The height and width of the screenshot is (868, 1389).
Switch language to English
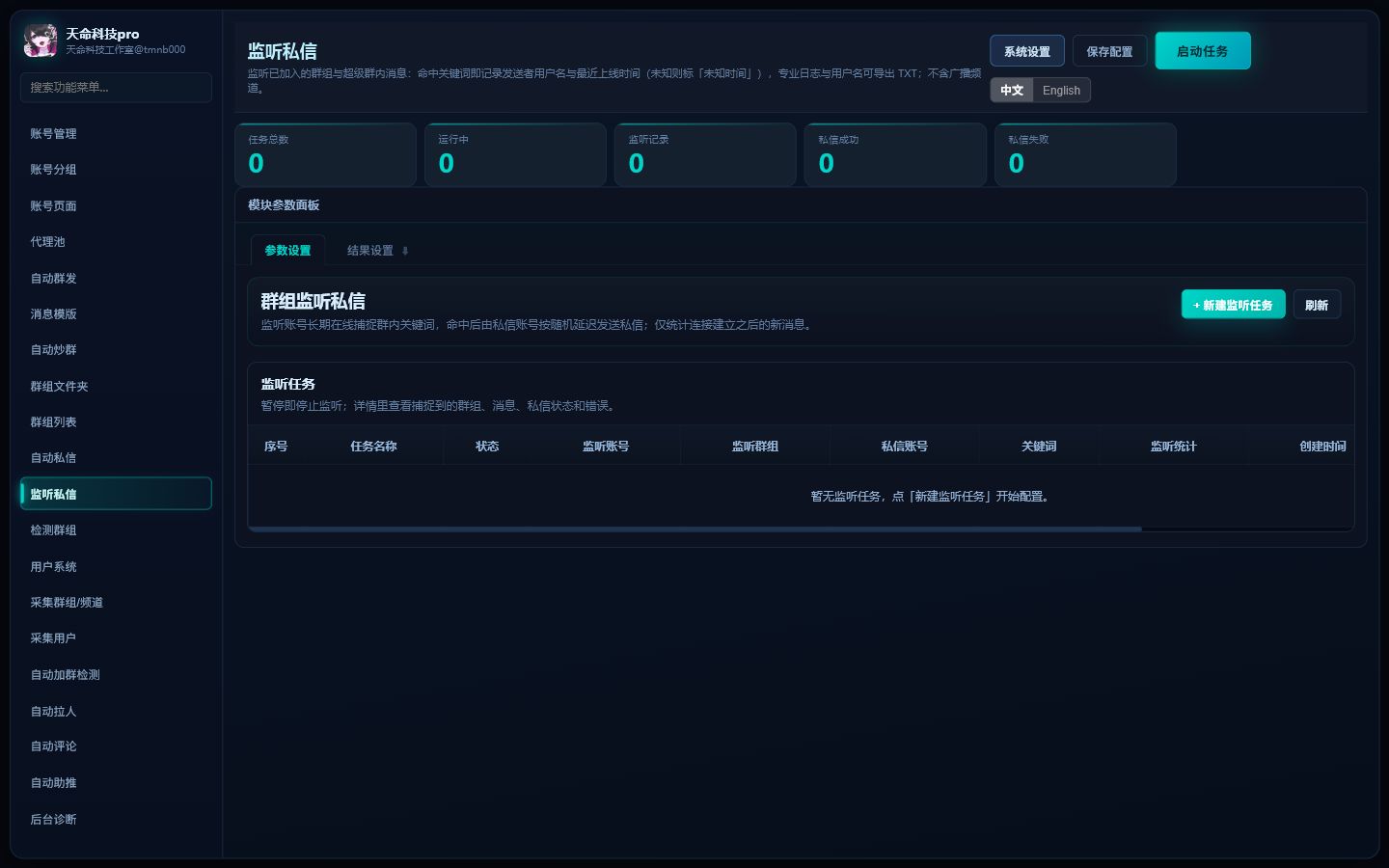click(x=1061, y=90)
